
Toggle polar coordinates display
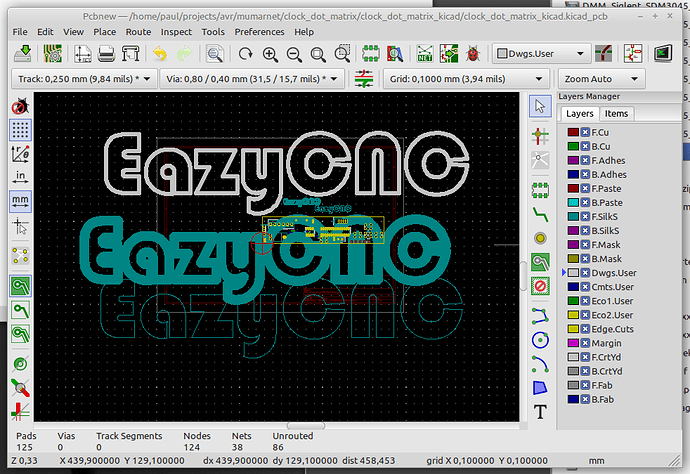coord(20,154)
